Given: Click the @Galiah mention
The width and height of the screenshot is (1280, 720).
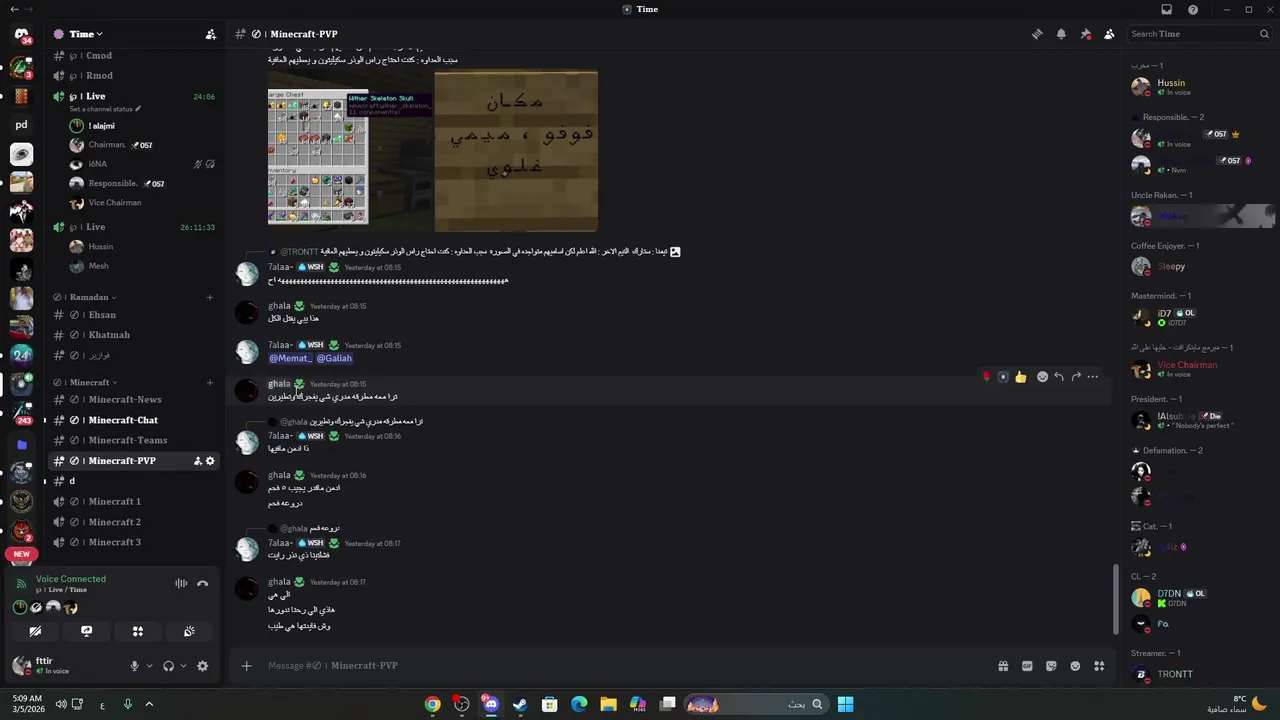Looking at the screenshot, I should [334, 358].
